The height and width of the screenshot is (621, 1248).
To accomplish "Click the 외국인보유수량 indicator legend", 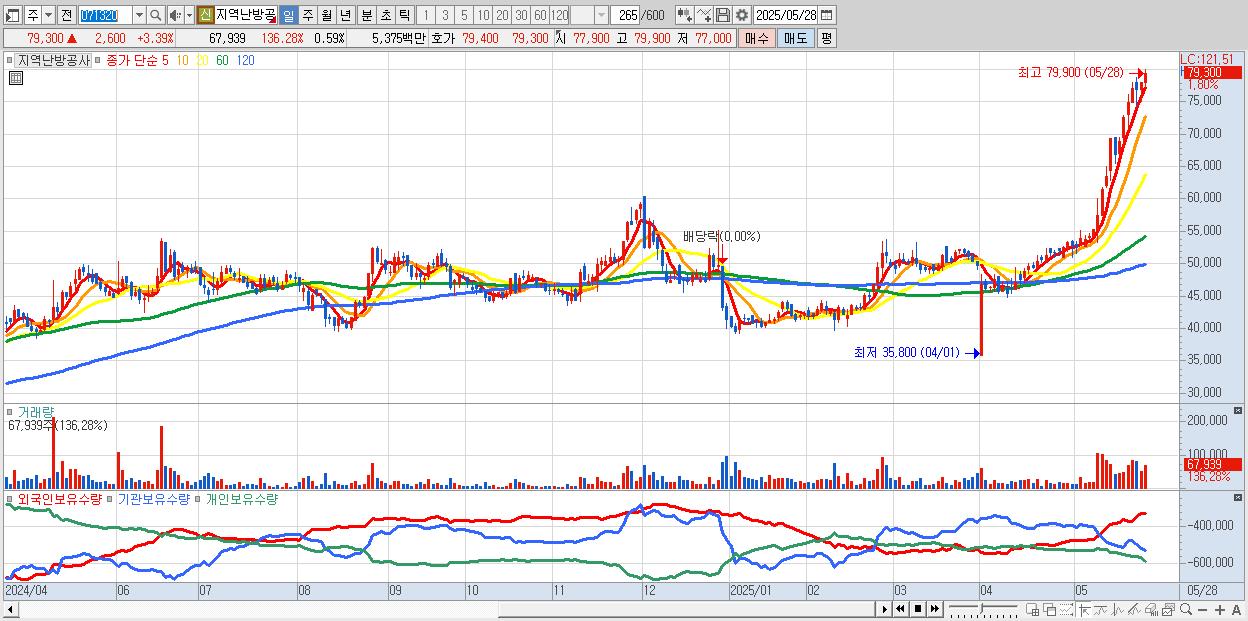I will [59, 498].
